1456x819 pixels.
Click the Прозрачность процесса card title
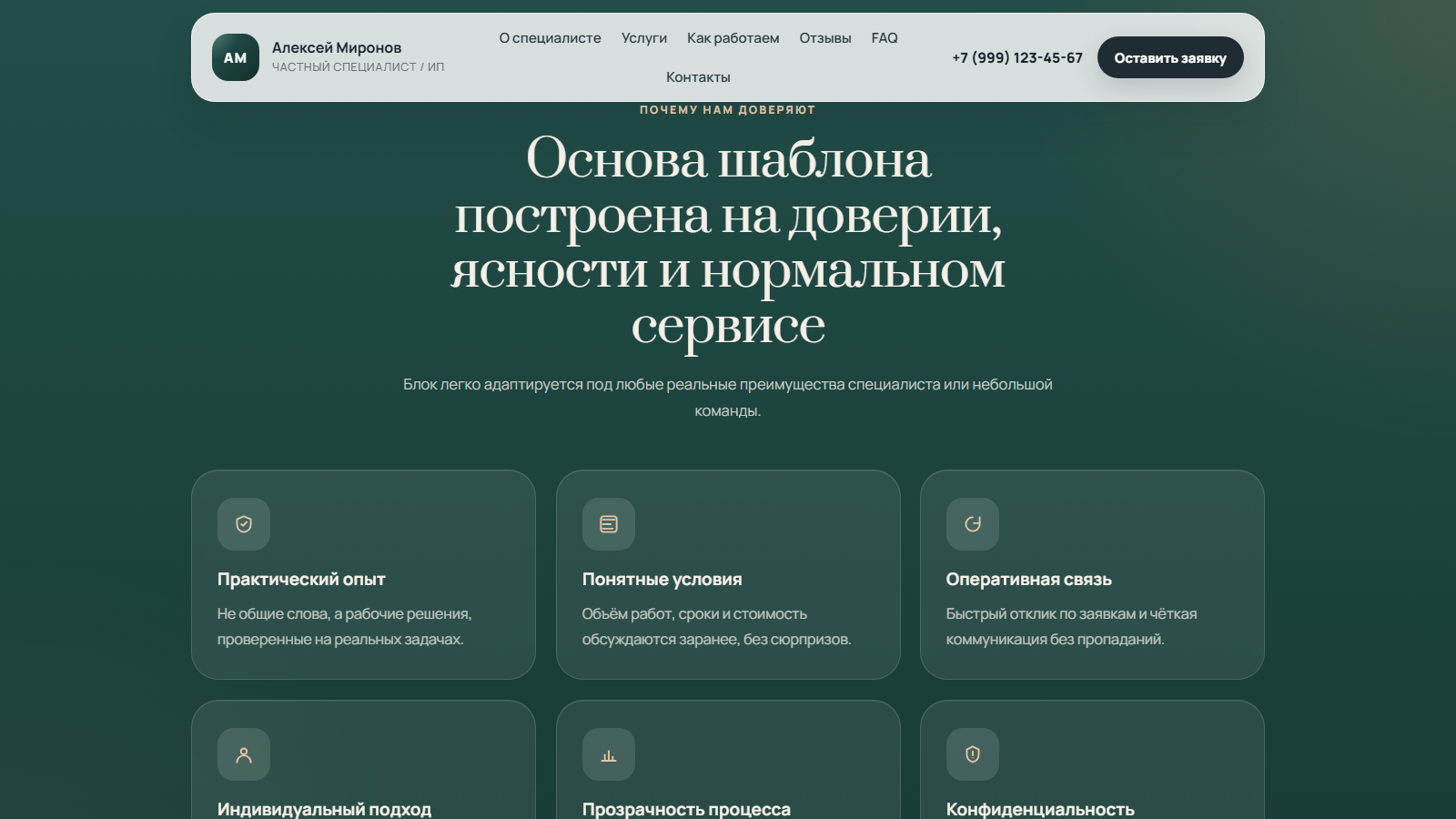tap(687, 809)
